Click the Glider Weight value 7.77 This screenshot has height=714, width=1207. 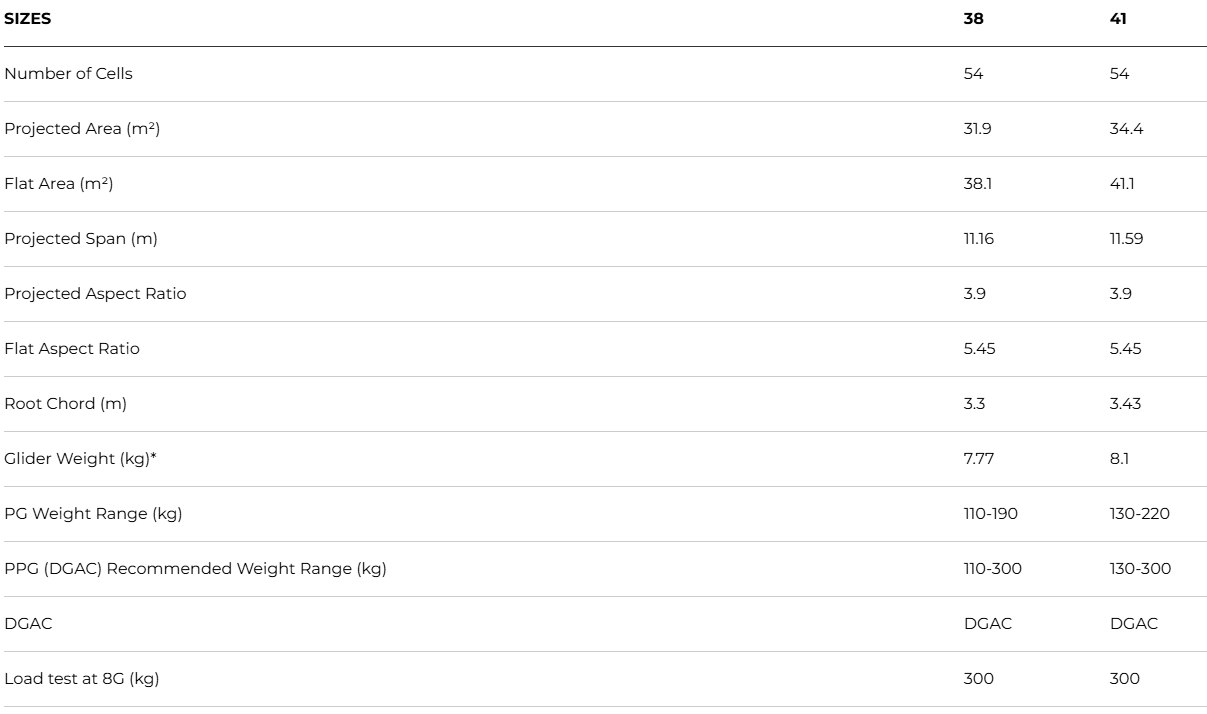pyautogui.click(x=977, y=459)
